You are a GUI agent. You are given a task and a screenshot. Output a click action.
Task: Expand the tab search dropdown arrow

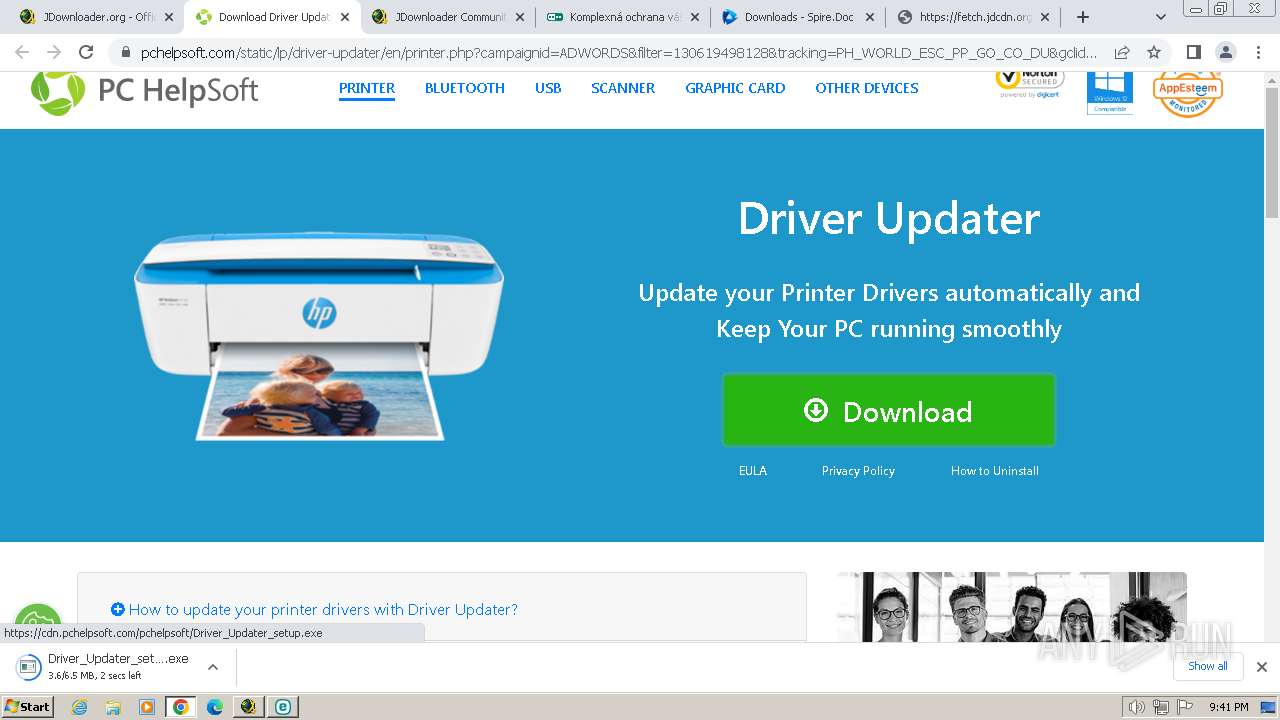point(1161,17)
